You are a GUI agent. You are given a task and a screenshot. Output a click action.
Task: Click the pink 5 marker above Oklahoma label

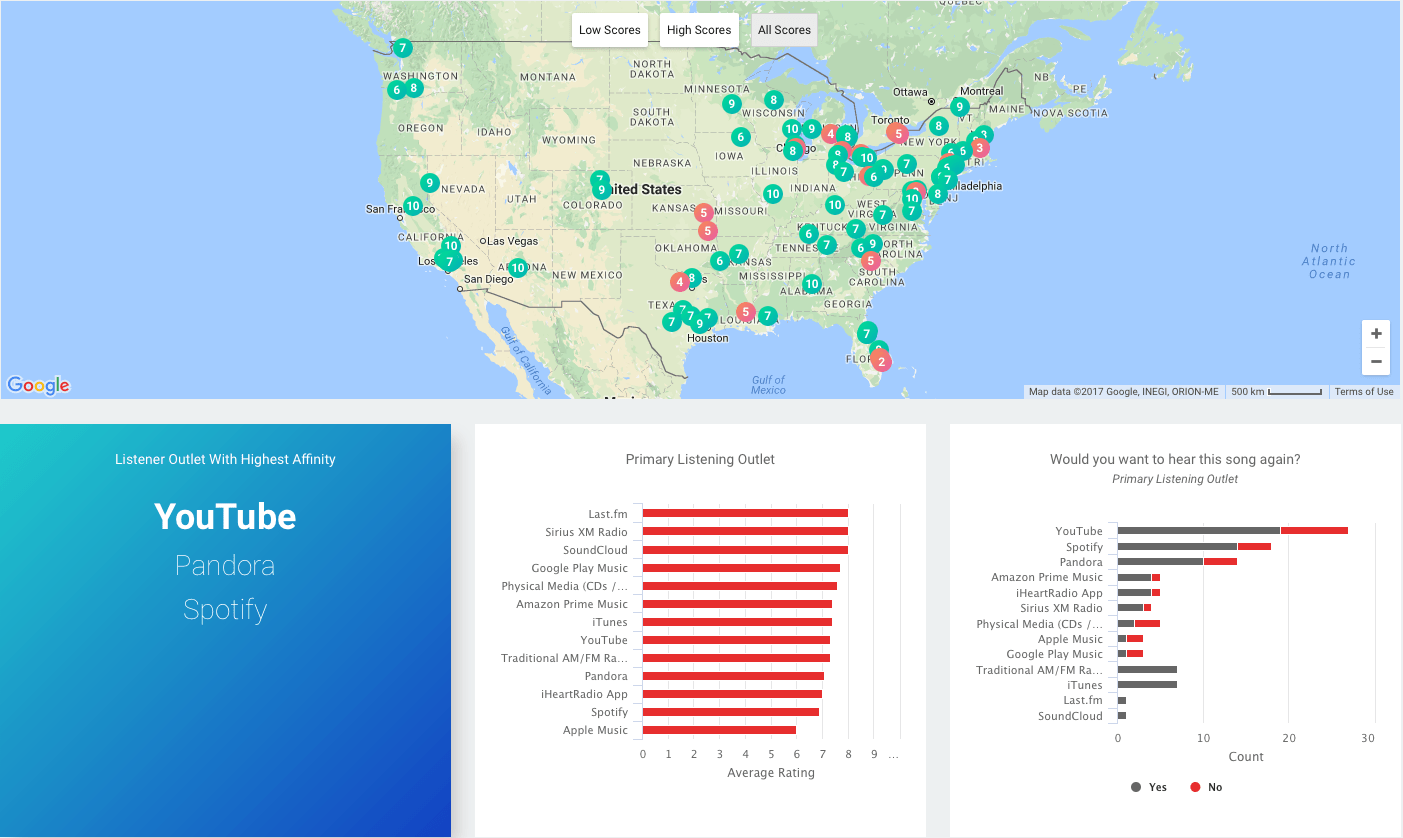point(708,231)
